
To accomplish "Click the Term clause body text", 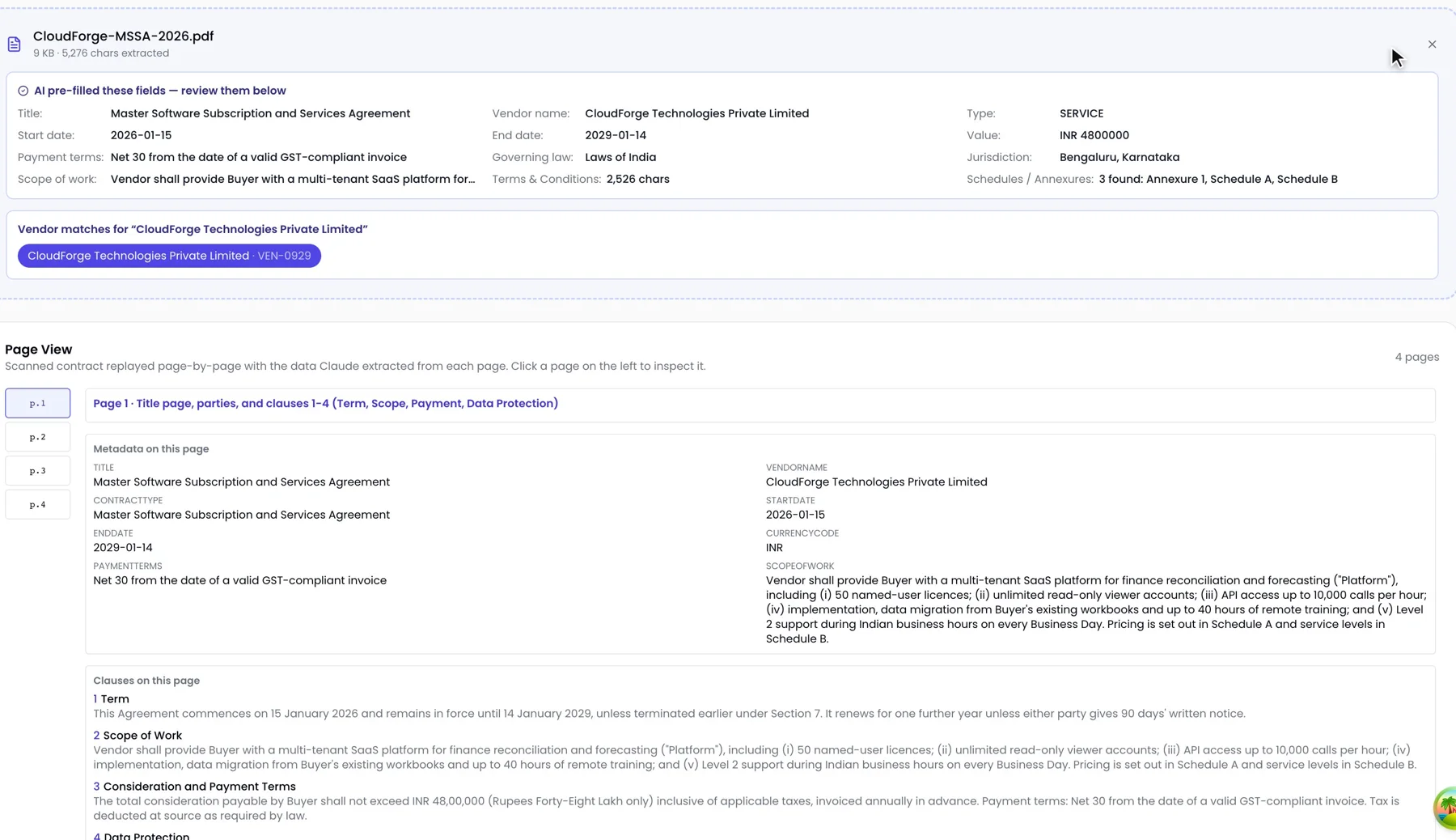I will pos(669,714).
